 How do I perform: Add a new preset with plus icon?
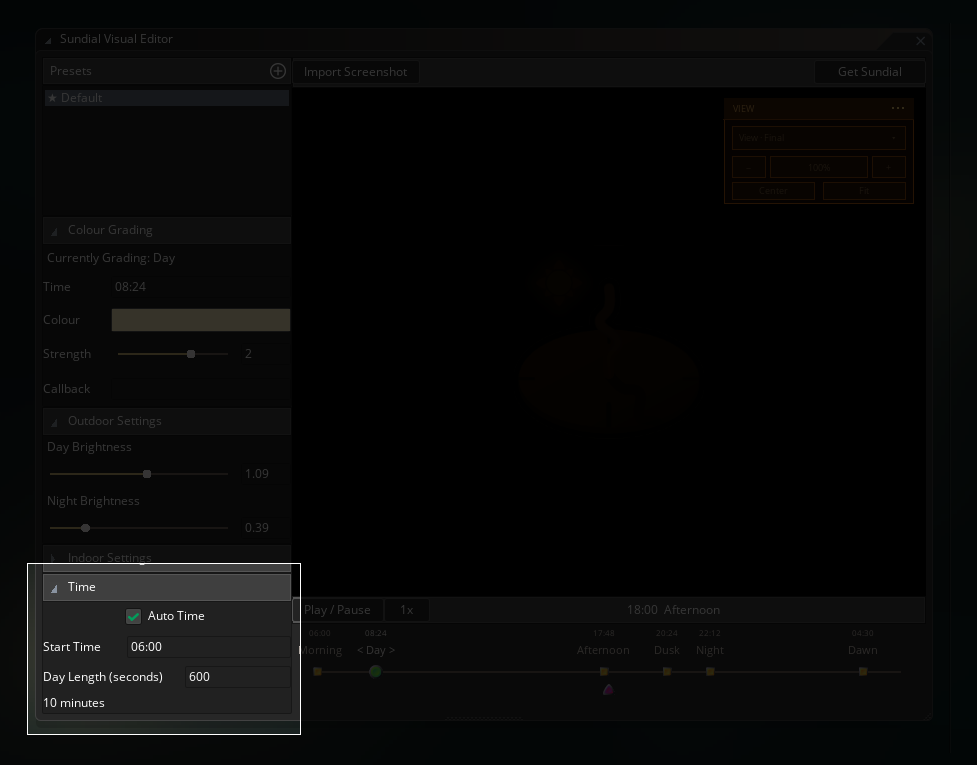pos(278,71)
